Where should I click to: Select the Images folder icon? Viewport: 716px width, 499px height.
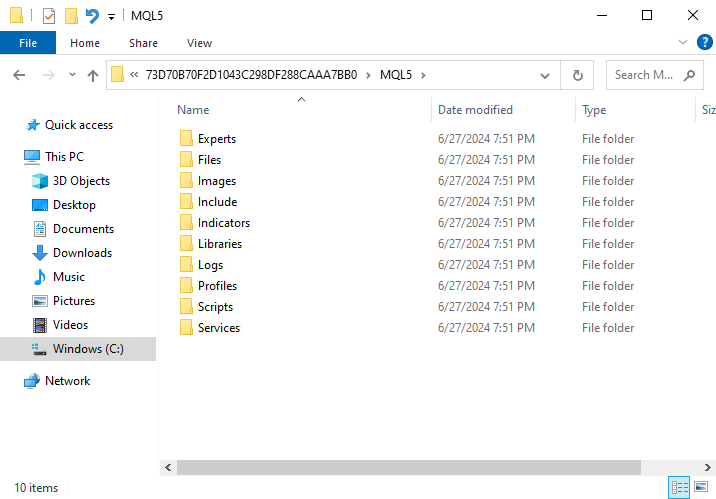(186, 180)
